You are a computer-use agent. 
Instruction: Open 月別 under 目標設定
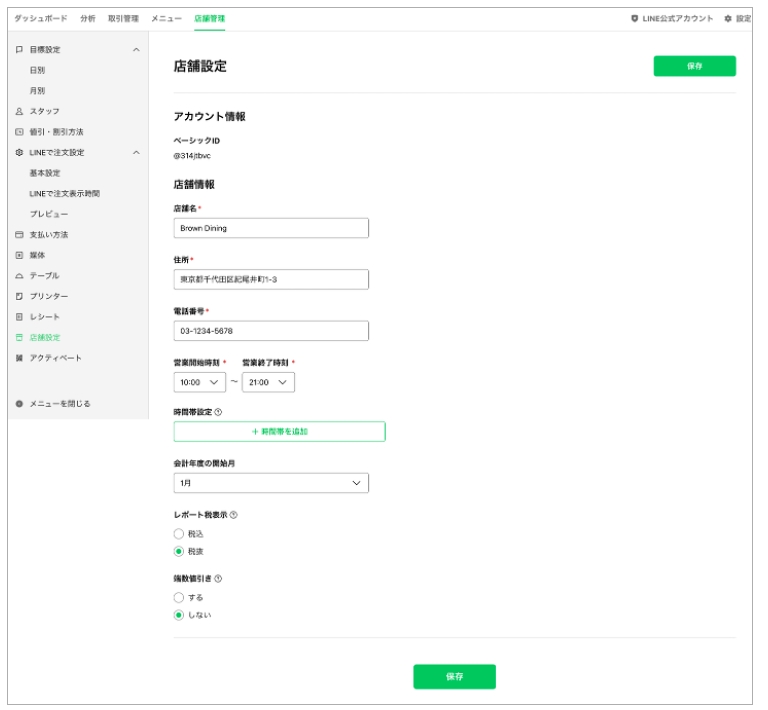(x=37, y=91)
